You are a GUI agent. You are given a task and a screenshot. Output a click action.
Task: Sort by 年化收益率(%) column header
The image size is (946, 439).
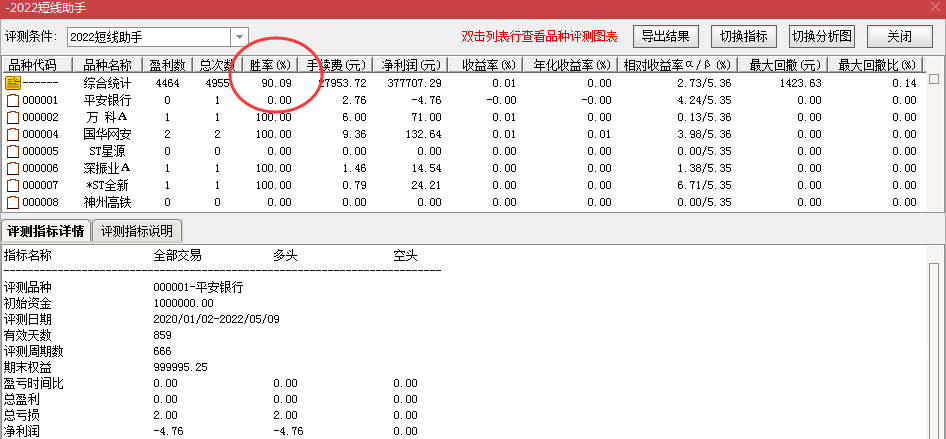(x=571, y=65)
